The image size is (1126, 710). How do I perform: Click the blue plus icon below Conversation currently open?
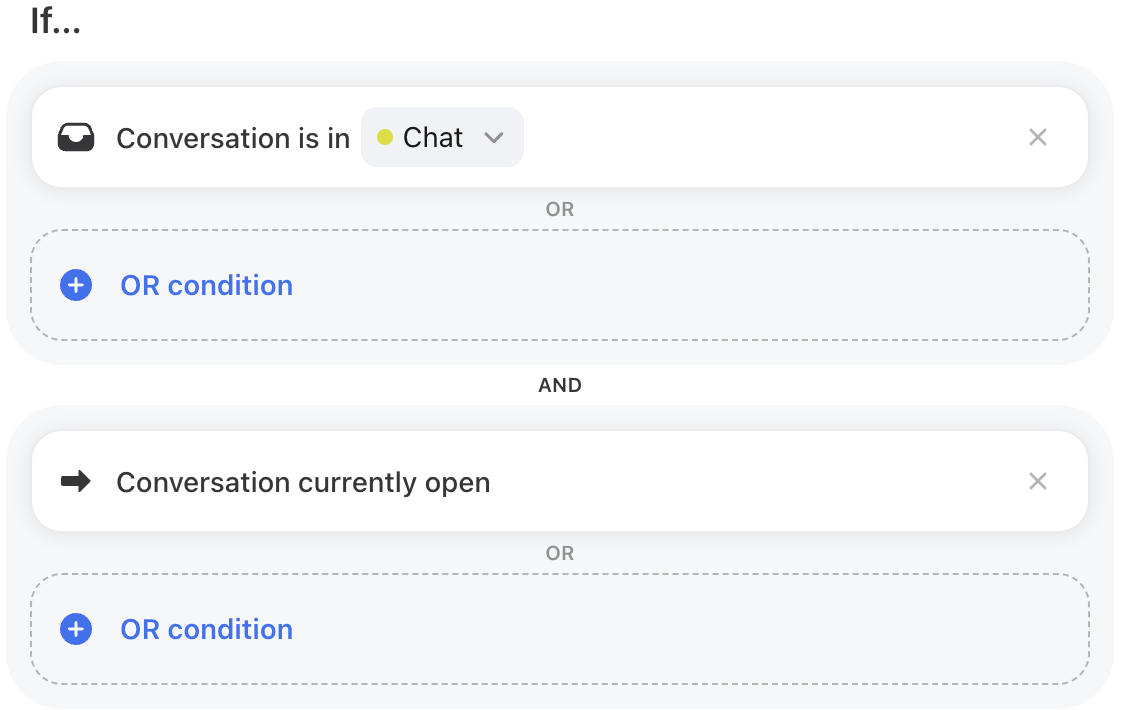coord(76,629)
